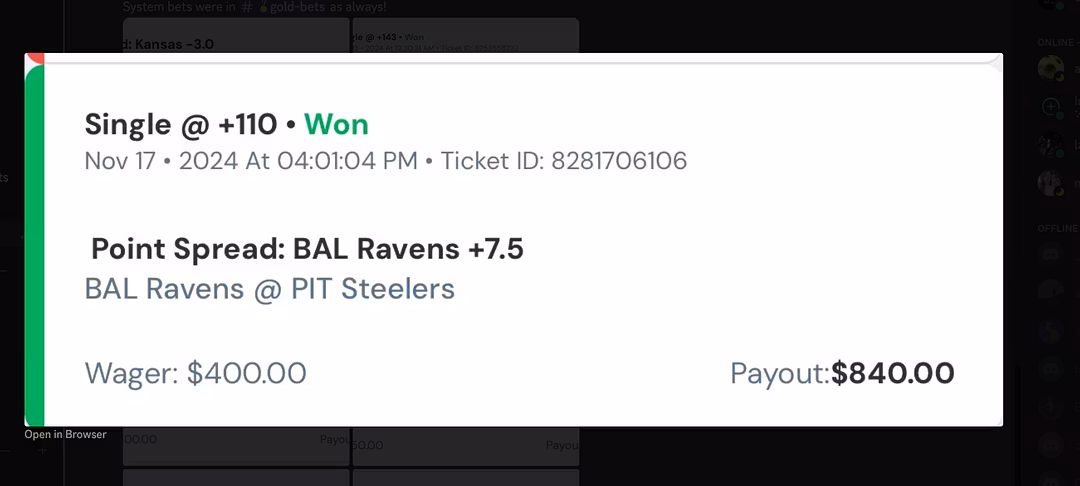Viewport: 1080px width, 486px height.
Task: Click the plus icon below Open in Browser
Action: tap(43, 451)
